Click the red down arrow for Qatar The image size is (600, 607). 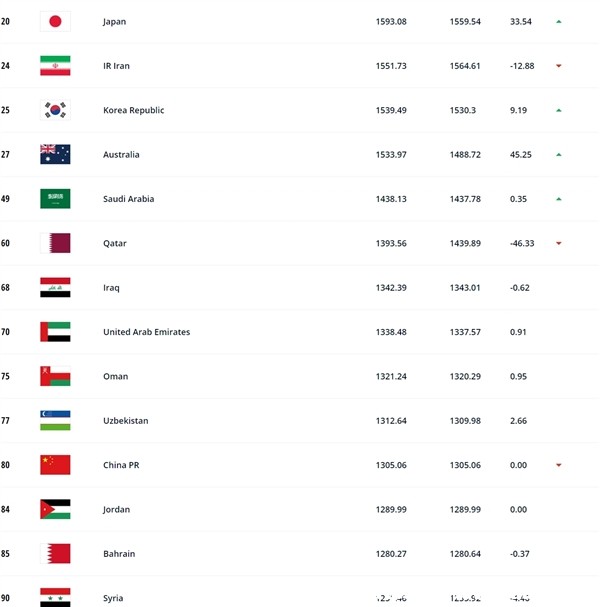tap(559, 243)
